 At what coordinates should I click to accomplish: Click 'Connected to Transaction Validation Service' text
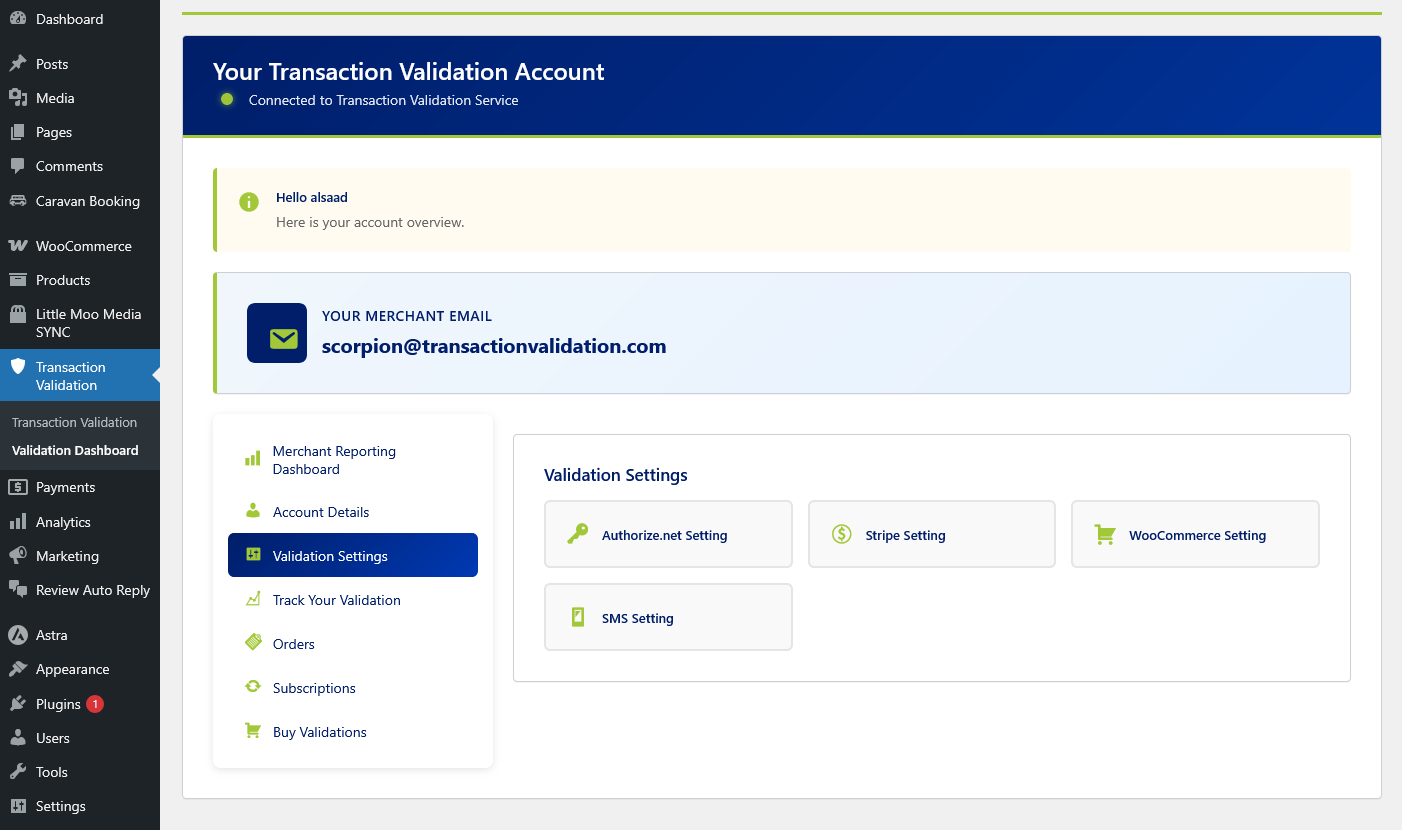pyautogui.click(x=384, y=100)
